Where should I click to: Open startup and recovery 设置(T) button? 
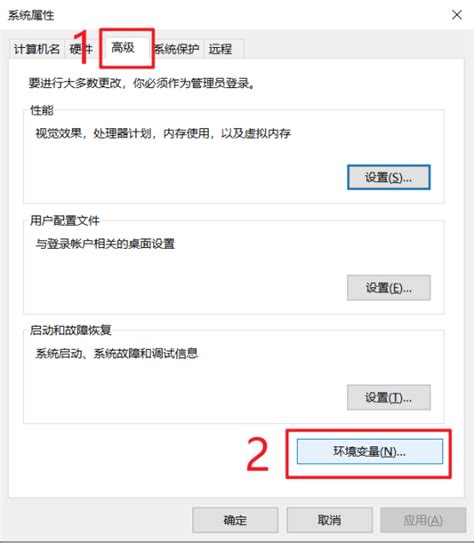(388, 397)
